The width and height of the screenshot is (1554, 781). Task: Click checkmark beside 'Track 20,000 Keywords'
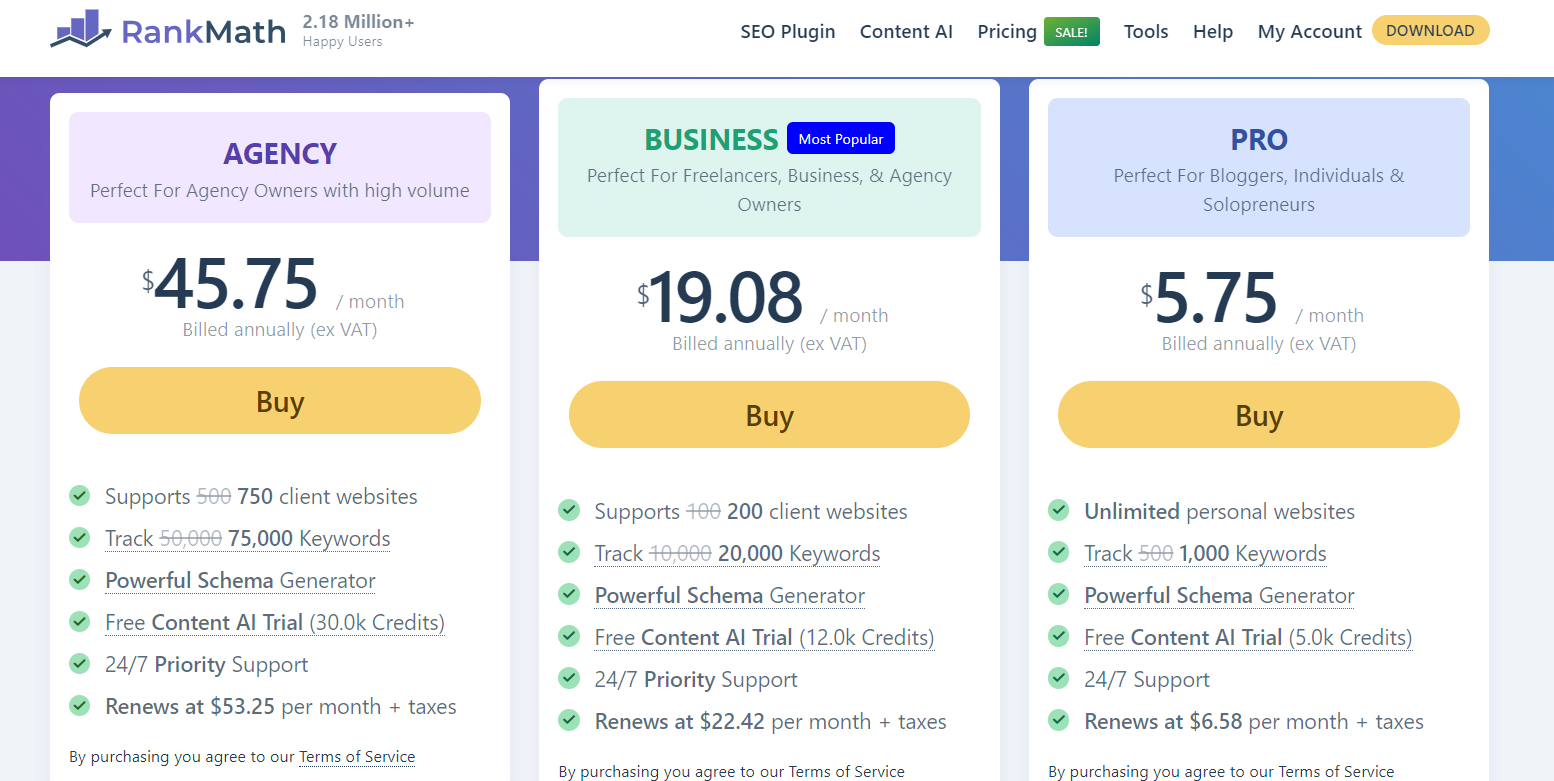pos(569,552)
